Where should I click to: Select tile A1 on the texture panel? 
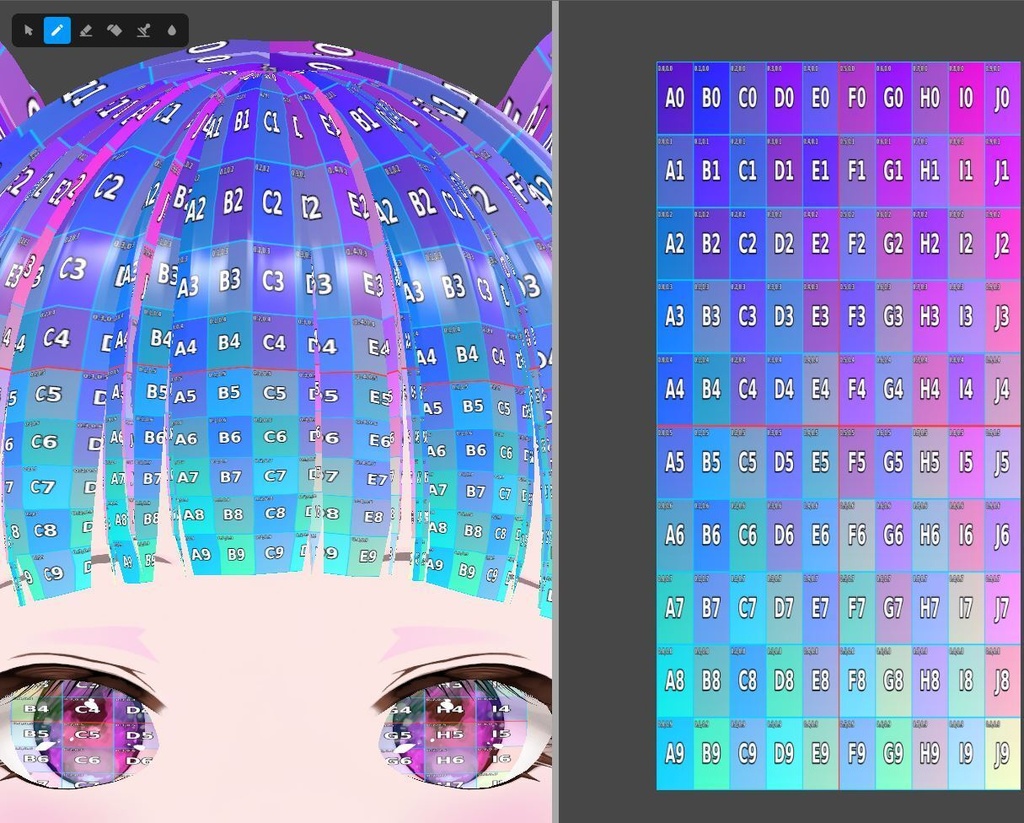pyautogui.click(x=675, y=171)
